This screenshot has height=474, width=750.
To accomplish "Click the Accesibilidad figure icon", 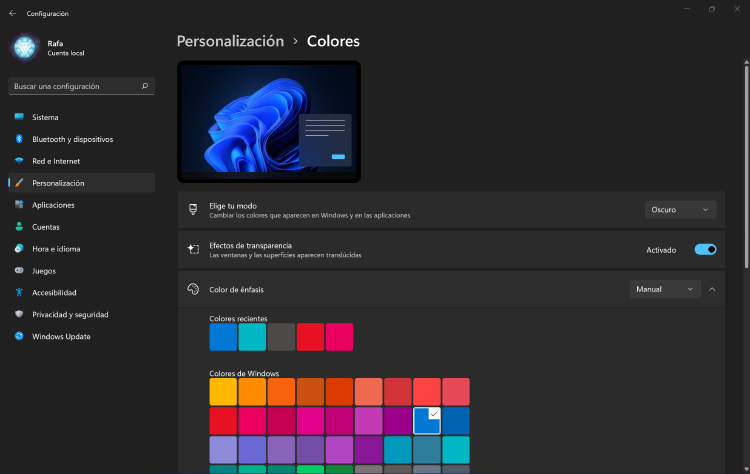I will (19, 292).
